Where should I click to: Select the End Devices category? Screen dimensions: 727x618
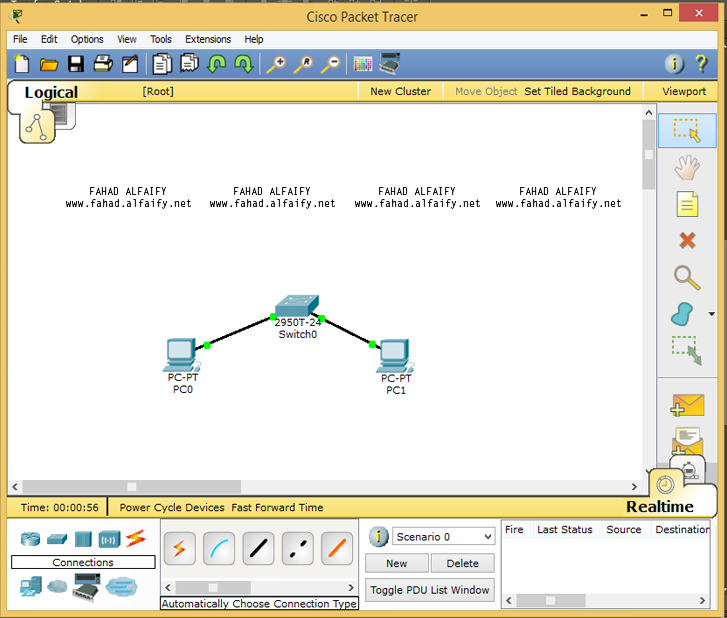coord(31,587)
